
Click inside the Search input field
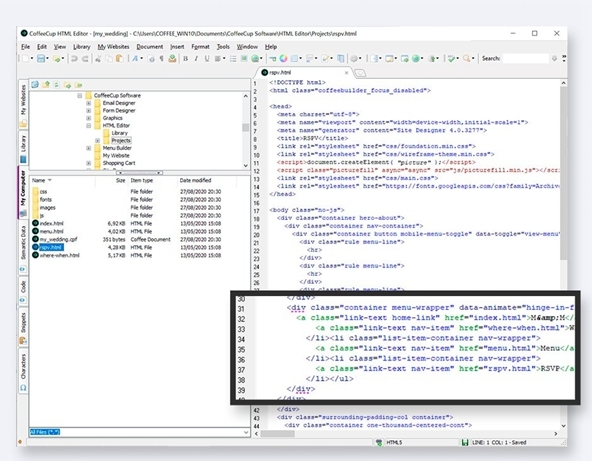[526, 59]
